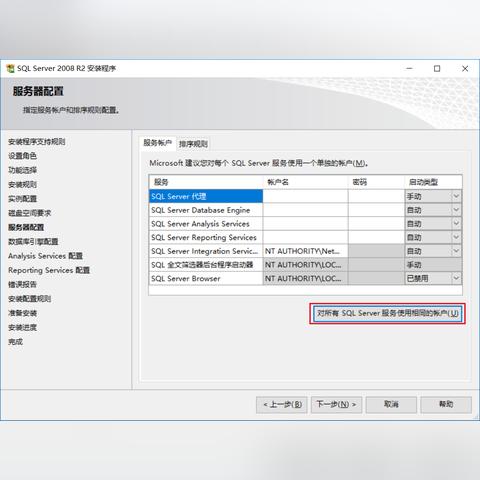
Task: Open startup type dropdown for SQL Server Browser
Action: coord(456,278)
